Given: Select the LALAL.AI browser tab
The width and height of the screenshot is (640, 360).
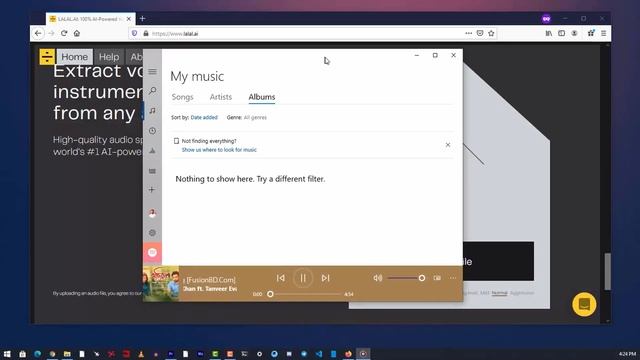Looking at the screenshot, I should tap(90, 19).
